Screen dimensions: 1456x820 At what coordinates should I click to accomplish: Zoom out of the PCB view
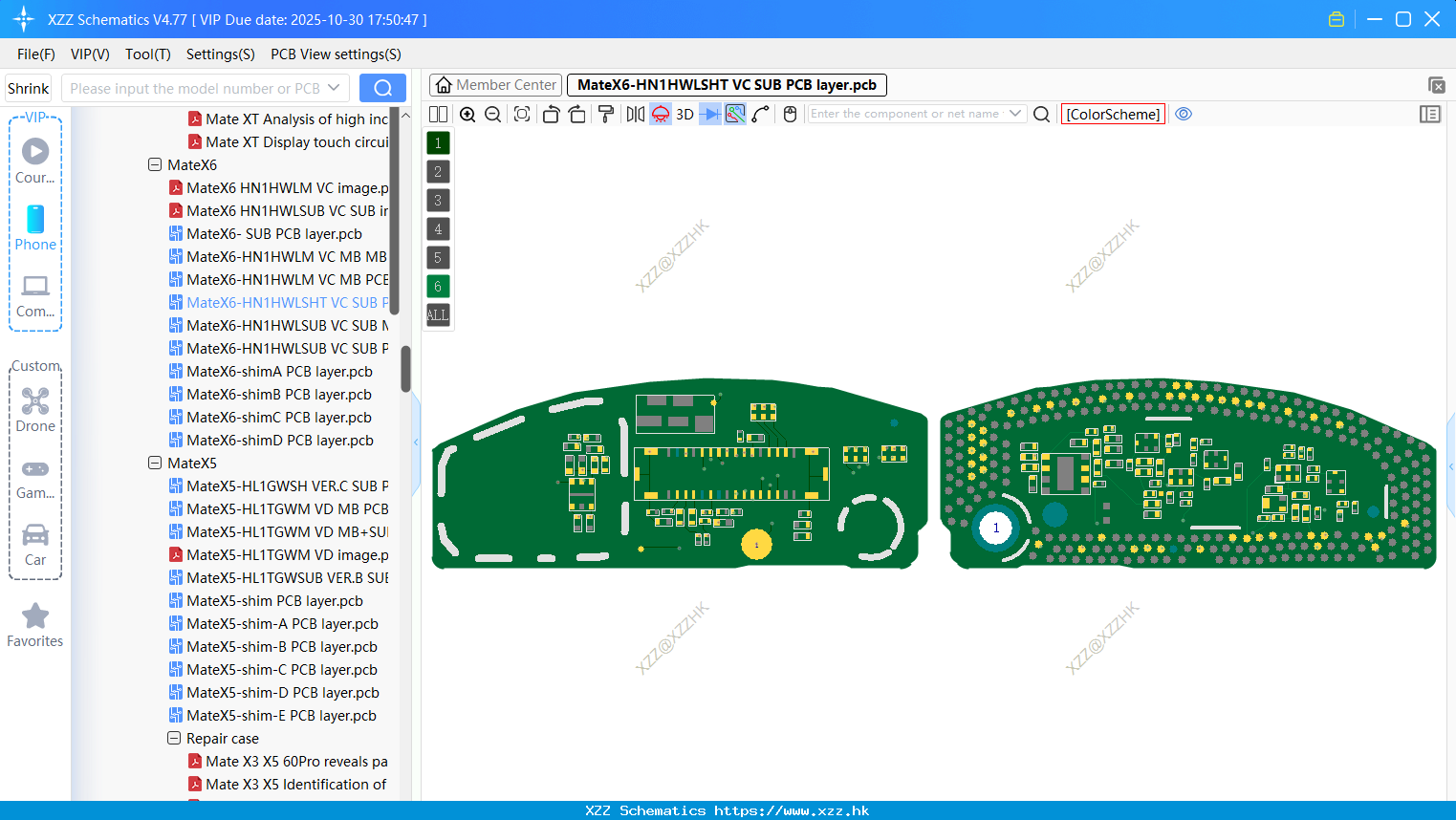click(x=493, y=114)
